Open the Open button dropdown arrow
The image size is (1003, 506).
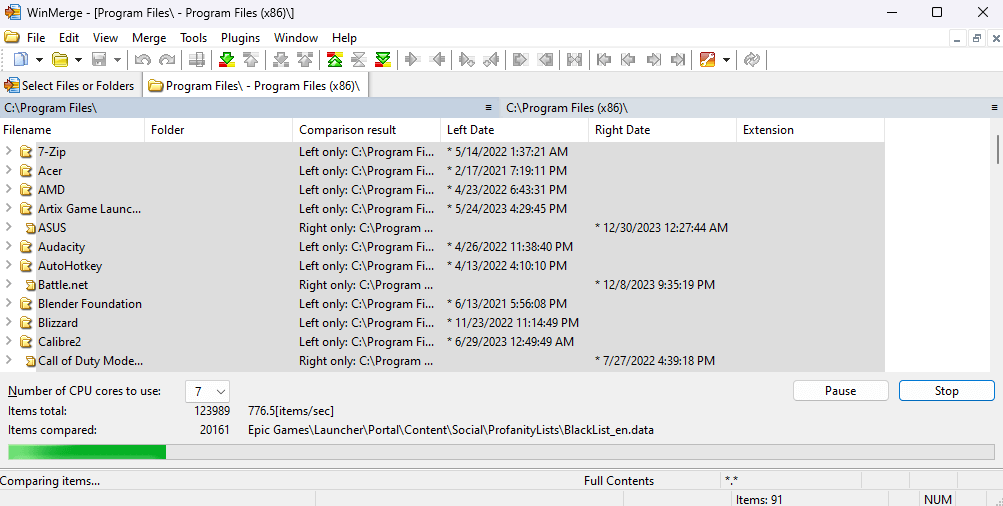tap(78, 60)
